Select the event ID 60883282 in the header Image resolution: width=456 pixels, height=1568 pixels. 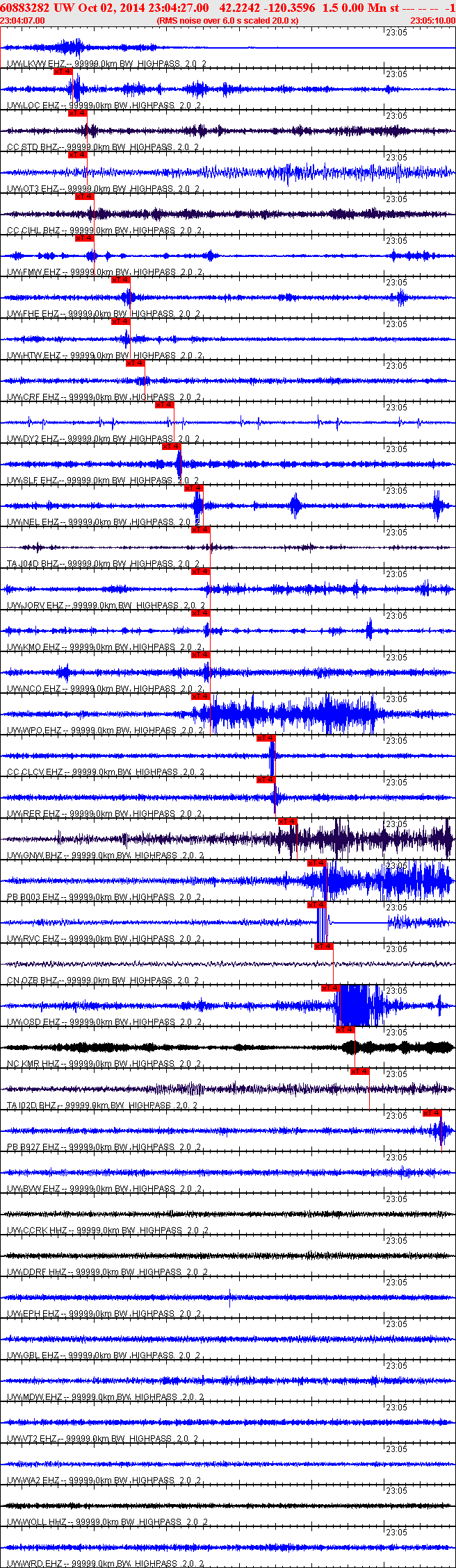pyautogui.click(x=24, y=8)
